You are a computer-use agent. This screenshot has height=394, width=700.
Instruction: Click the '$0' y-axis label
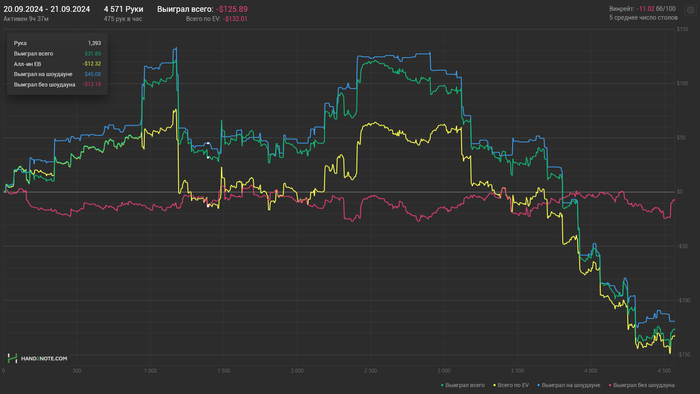coord(679,191)
